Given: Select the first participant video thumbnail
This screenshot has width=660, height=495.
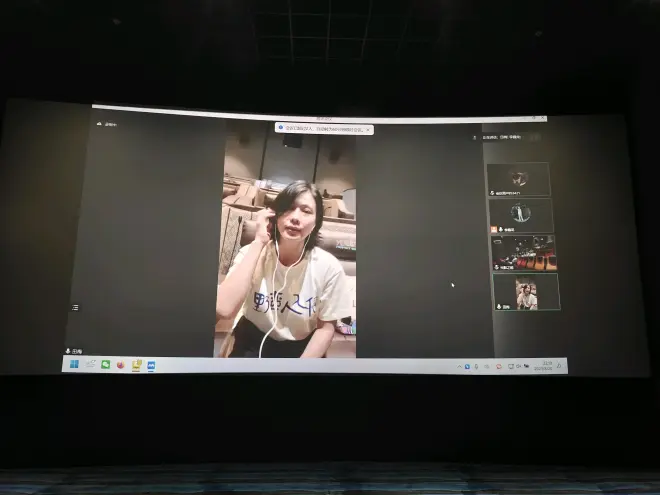Looking at the screenshot, I should 518,179.
